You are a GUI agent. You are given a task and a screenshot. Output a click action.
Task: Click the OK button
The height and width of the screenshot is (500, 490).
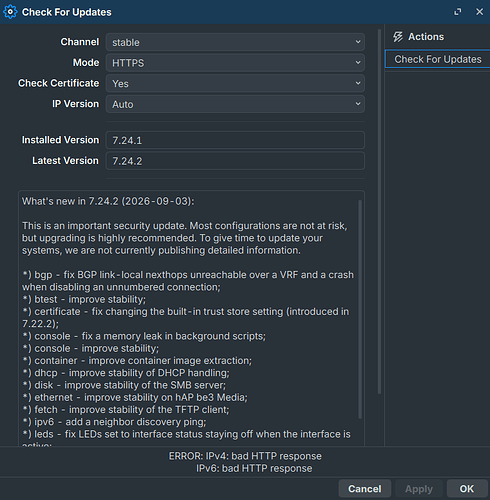pyautogui.click(x=467, y=489)
